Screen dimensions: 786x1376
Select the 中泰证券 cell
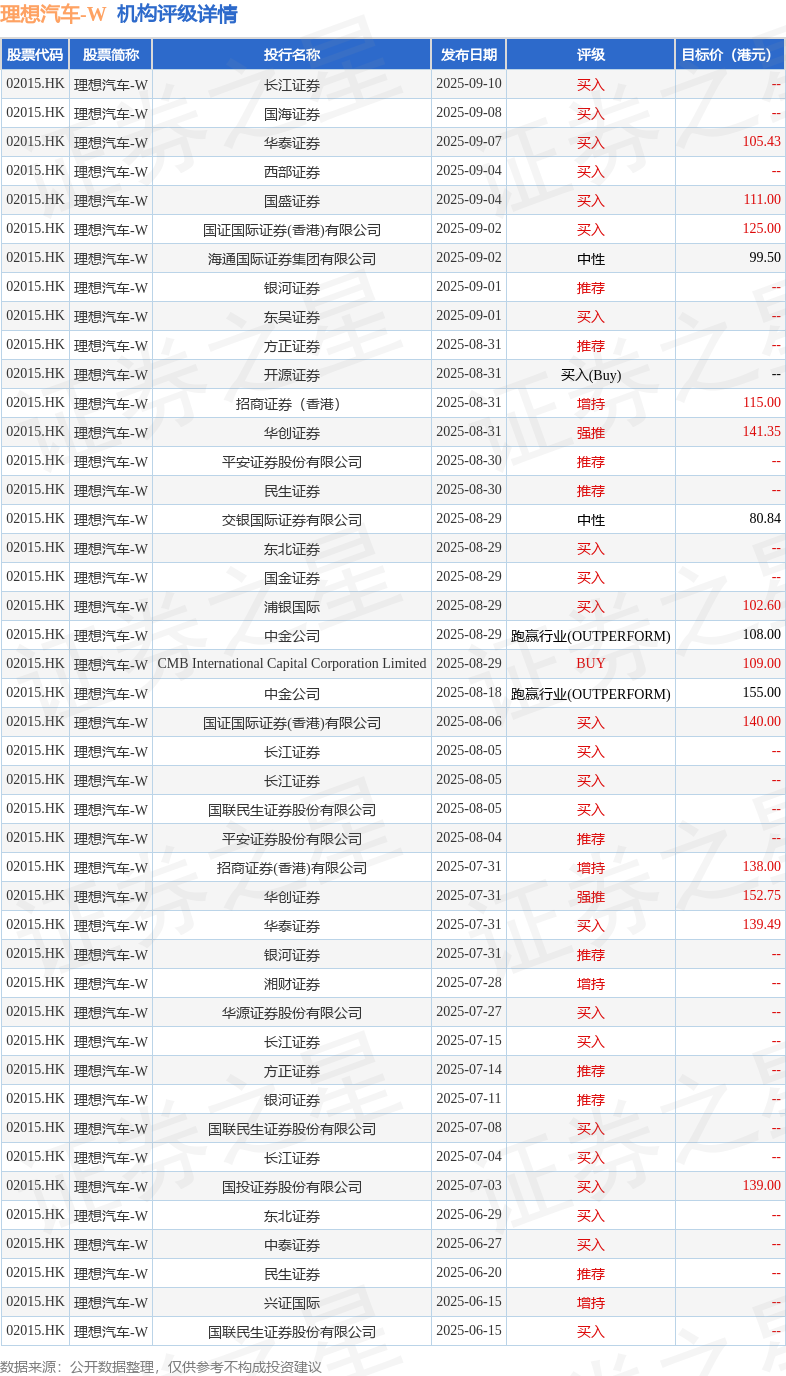[x=292, y=1245]
